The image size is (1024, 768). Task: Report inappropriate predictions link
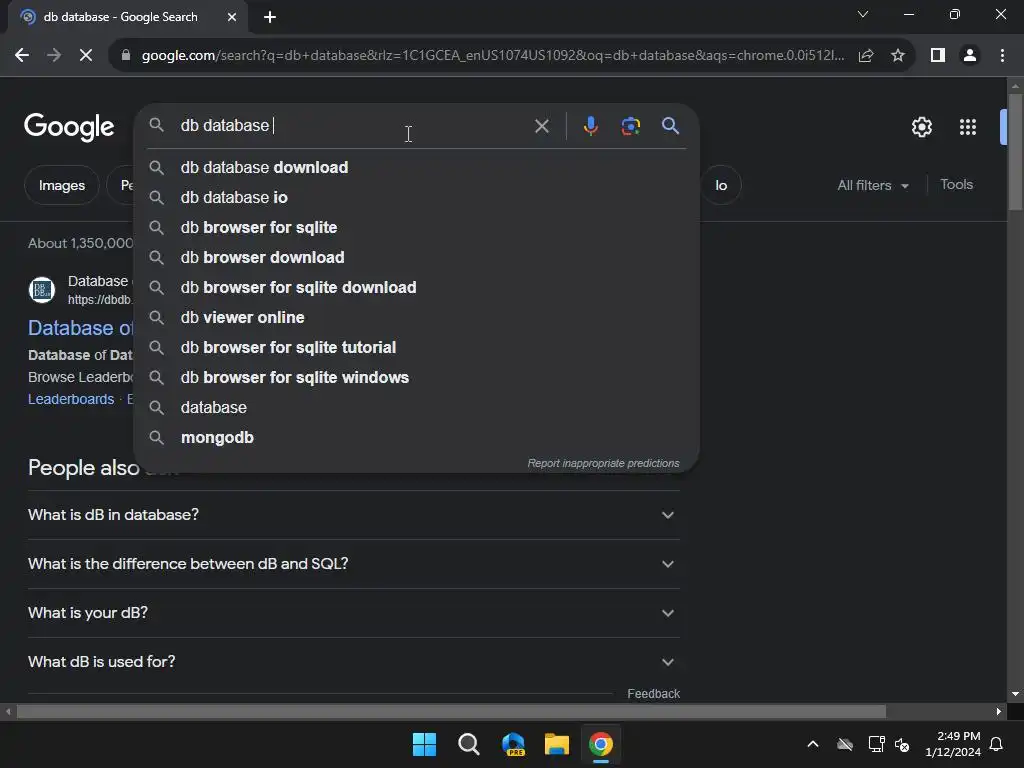(x=603, y=463)
